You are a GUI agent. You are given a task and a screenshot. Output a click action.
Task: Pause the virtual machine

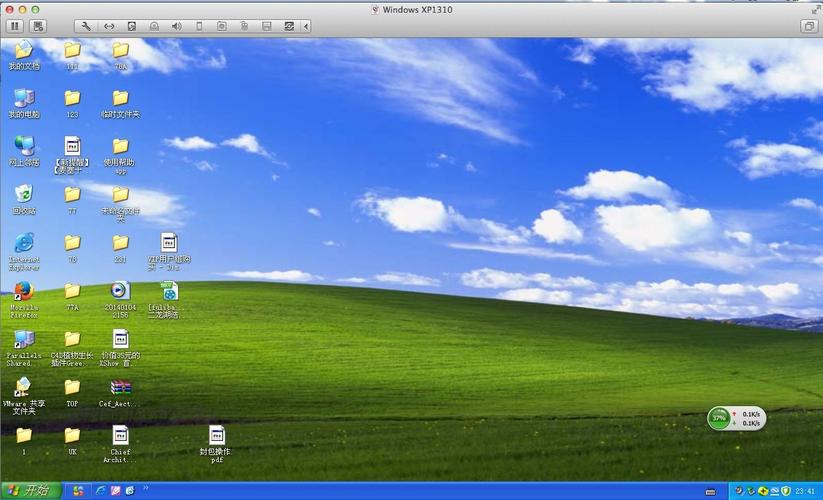[15, 26]
